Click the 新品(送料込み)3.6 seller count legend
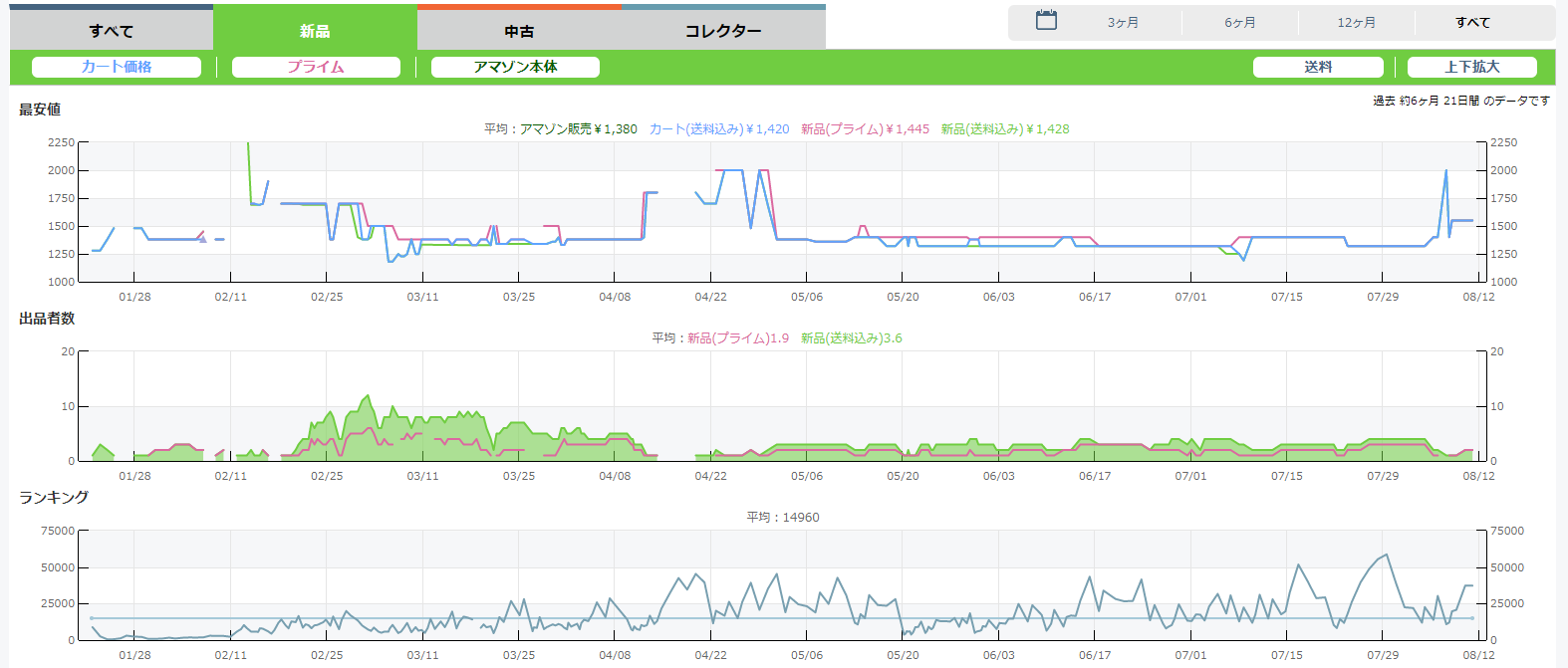1568x668 pixels. 851,338
